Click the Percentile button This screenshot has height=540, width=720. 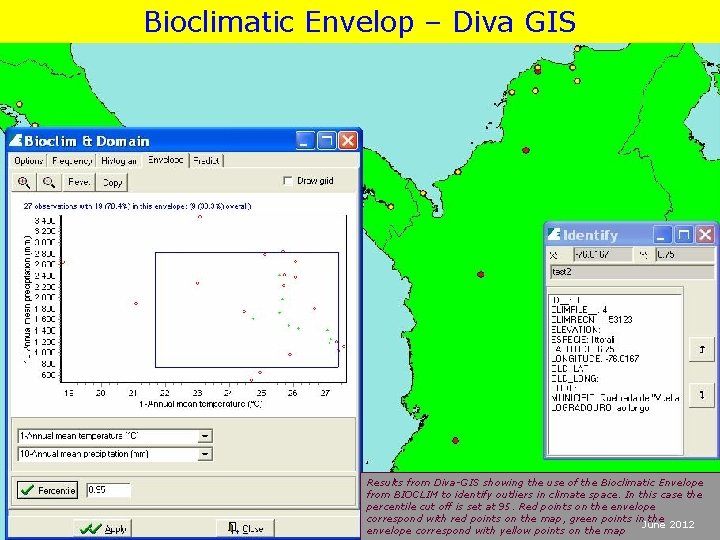pyautogui.click(x=48, y=490)
